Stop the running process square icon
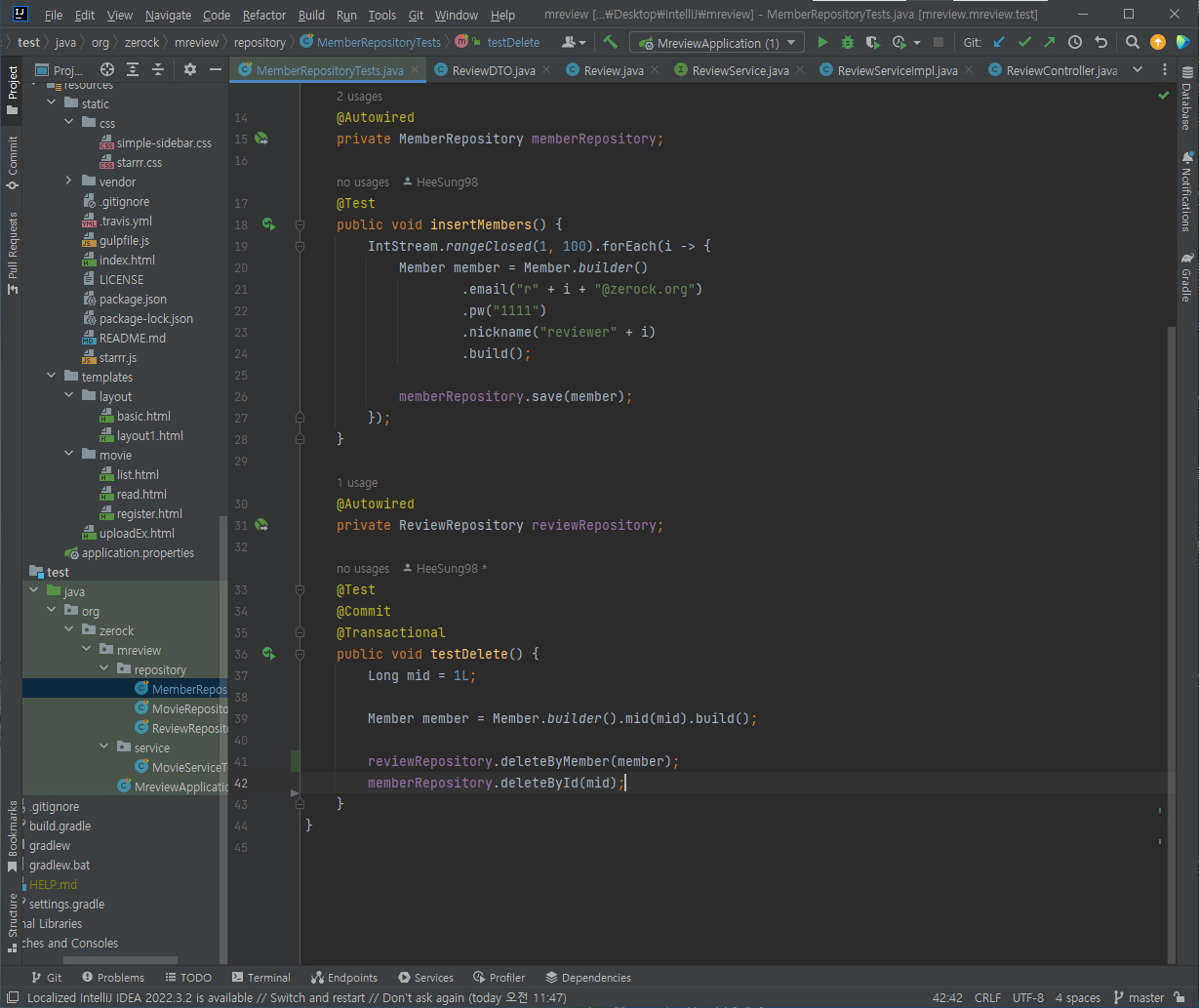 point(939,43)
